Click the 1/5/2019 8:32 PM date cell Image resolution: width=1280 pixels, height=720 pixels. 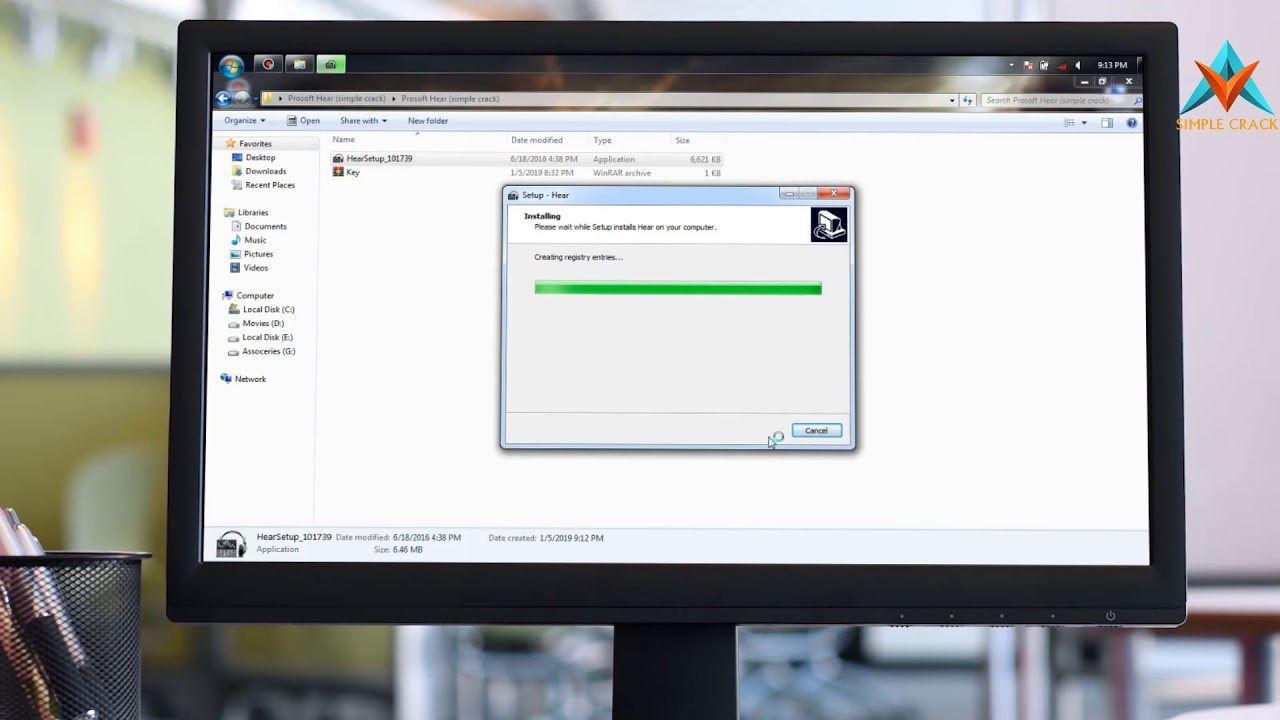click(x=541, y=173)
